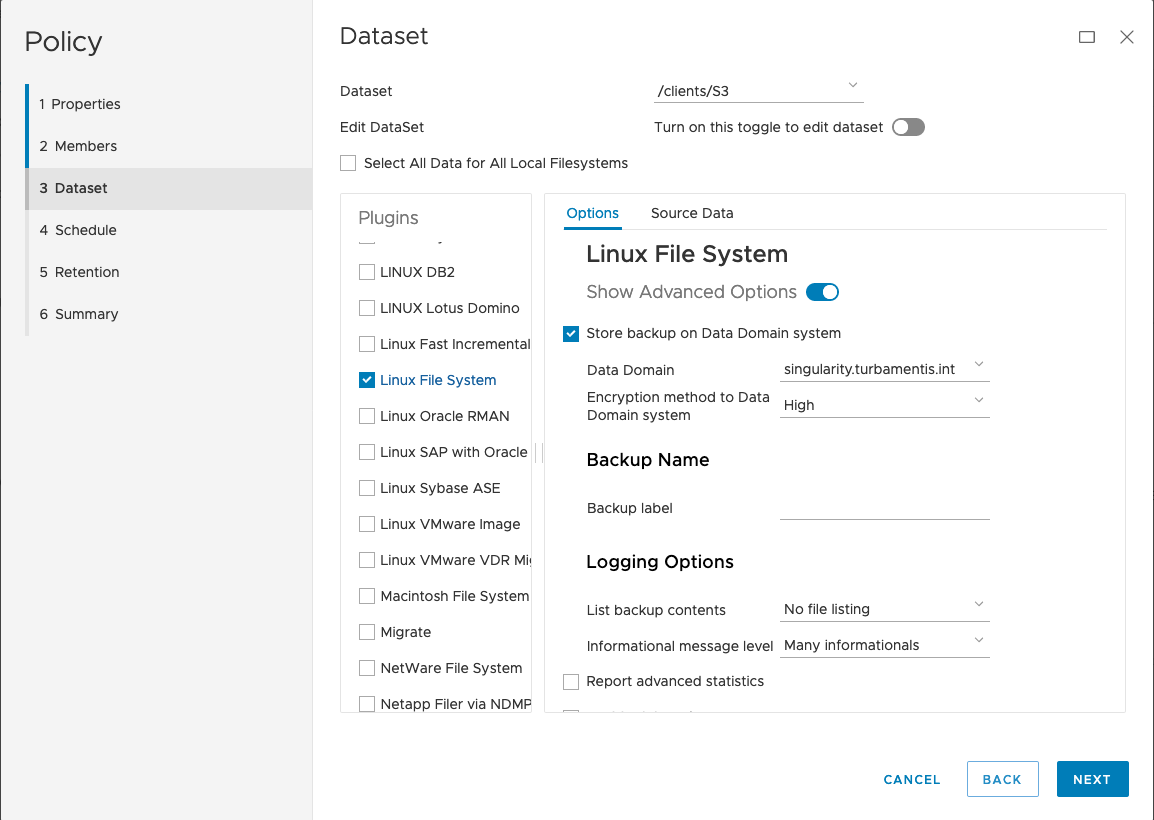Viewport: 1154px width, 820px height.
Task: Uncheck the Linux File System plugin
Action: [x=366, y=380]
